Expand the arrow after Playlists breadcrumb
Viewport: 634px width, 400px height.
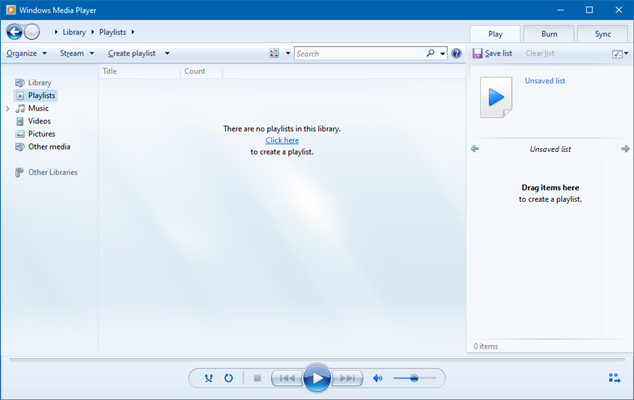point(133,32)
